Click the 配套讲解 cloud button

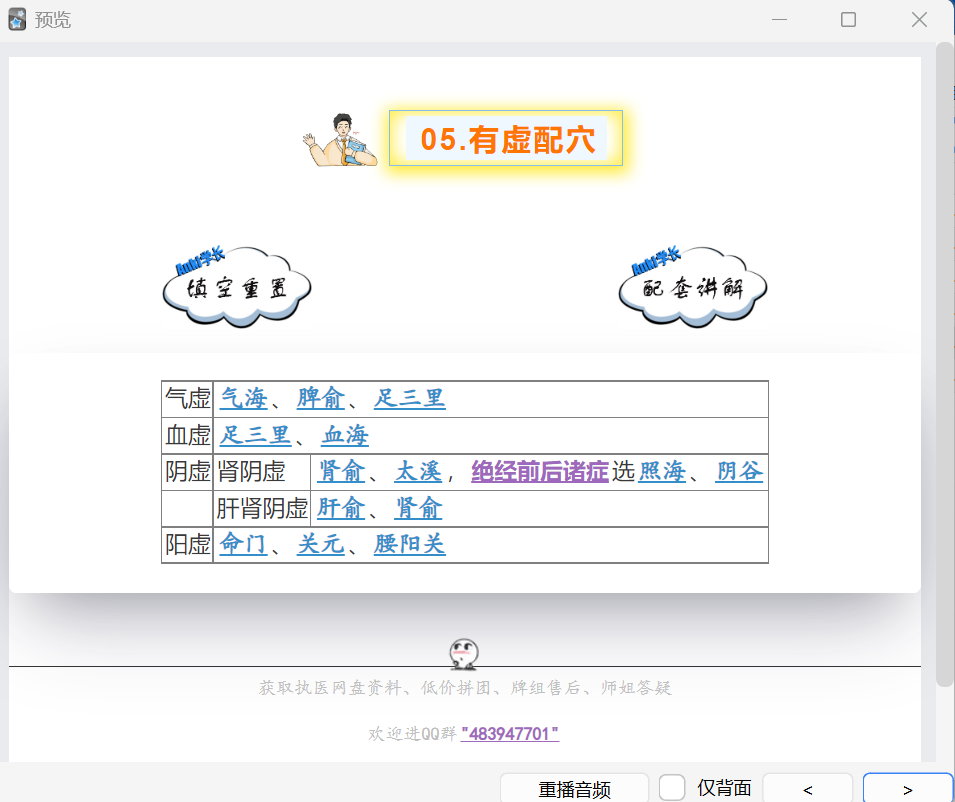(x=692, y=286)
